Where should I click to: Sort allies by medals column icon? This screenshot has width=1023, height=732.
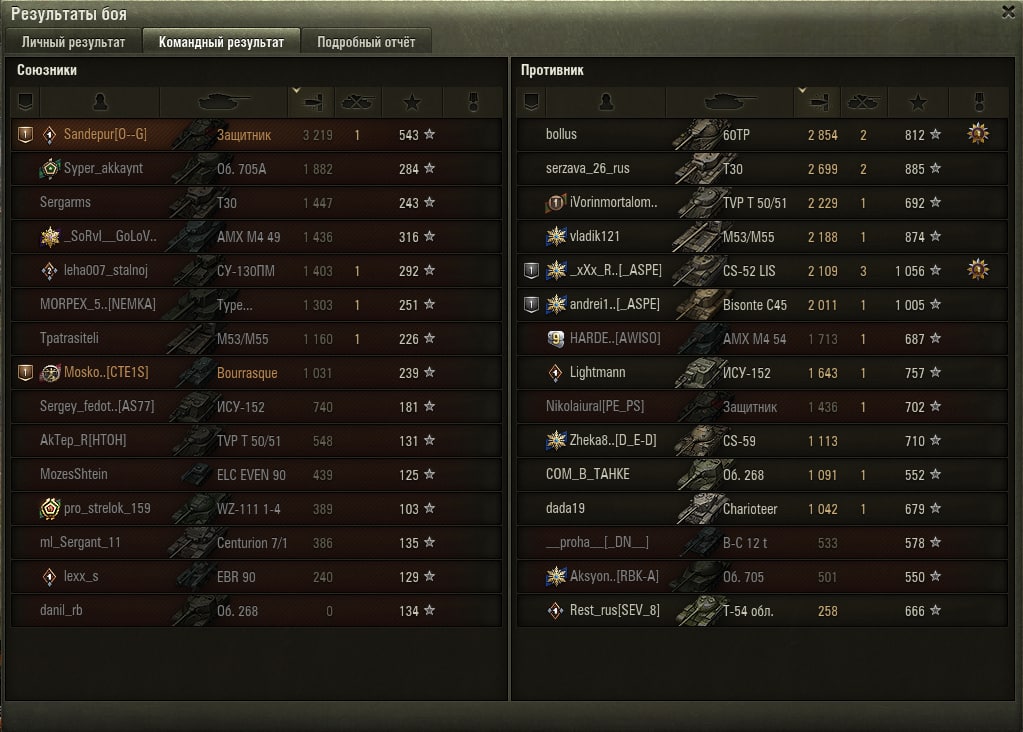click(x=474, y=102)
